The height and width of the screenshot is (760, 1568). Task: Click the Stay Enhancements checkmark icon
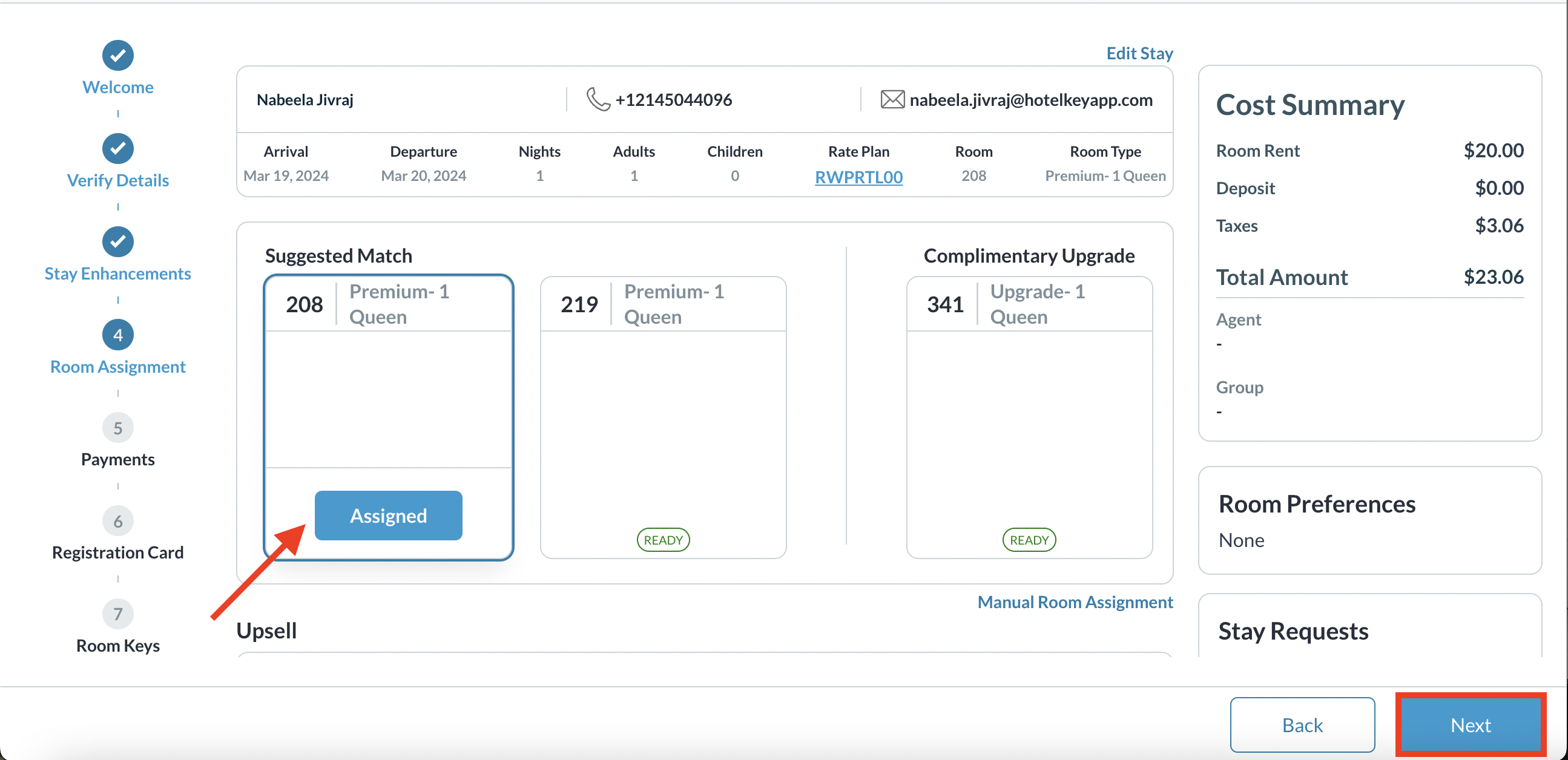pos(117,241)
